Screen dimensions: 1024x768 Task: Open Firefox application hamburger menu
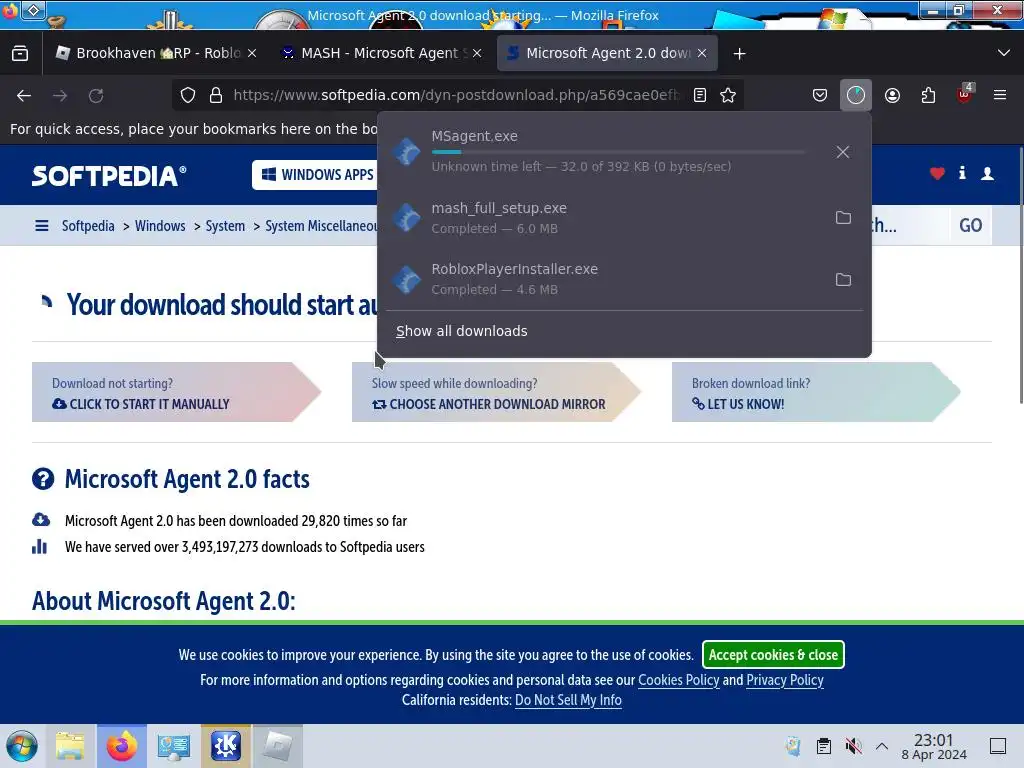pyautogui.click(x=1000, y=95)
